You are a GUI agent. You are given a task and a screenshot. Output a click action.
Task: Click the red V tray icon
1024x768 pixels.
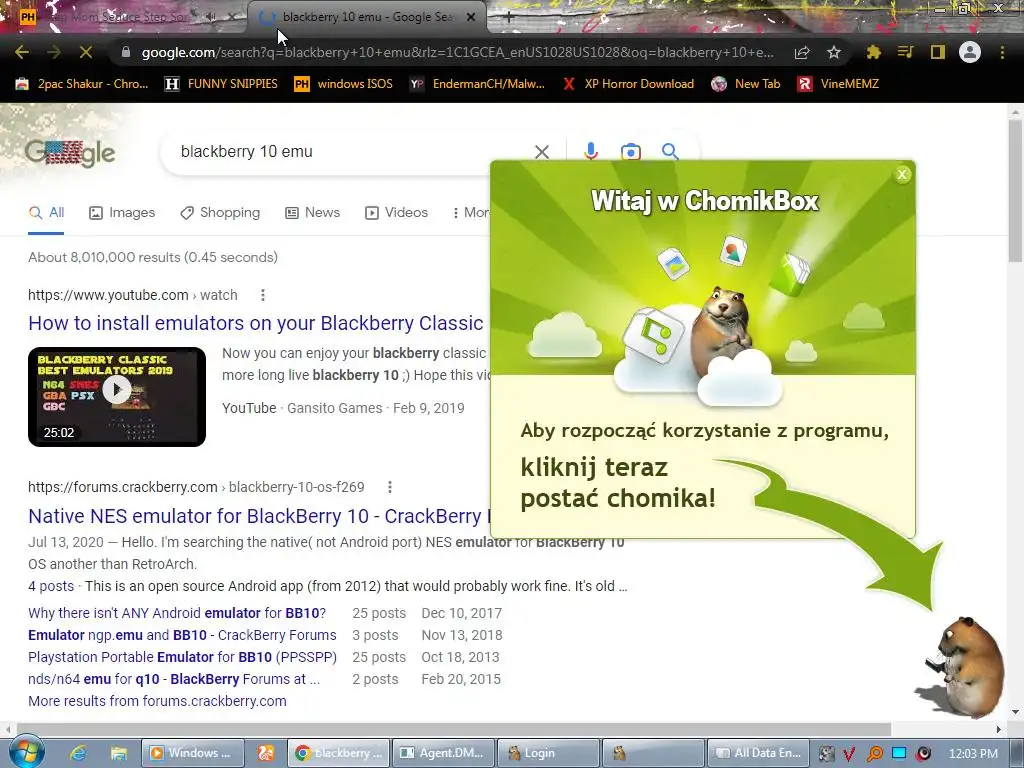(x=849, y=754)
